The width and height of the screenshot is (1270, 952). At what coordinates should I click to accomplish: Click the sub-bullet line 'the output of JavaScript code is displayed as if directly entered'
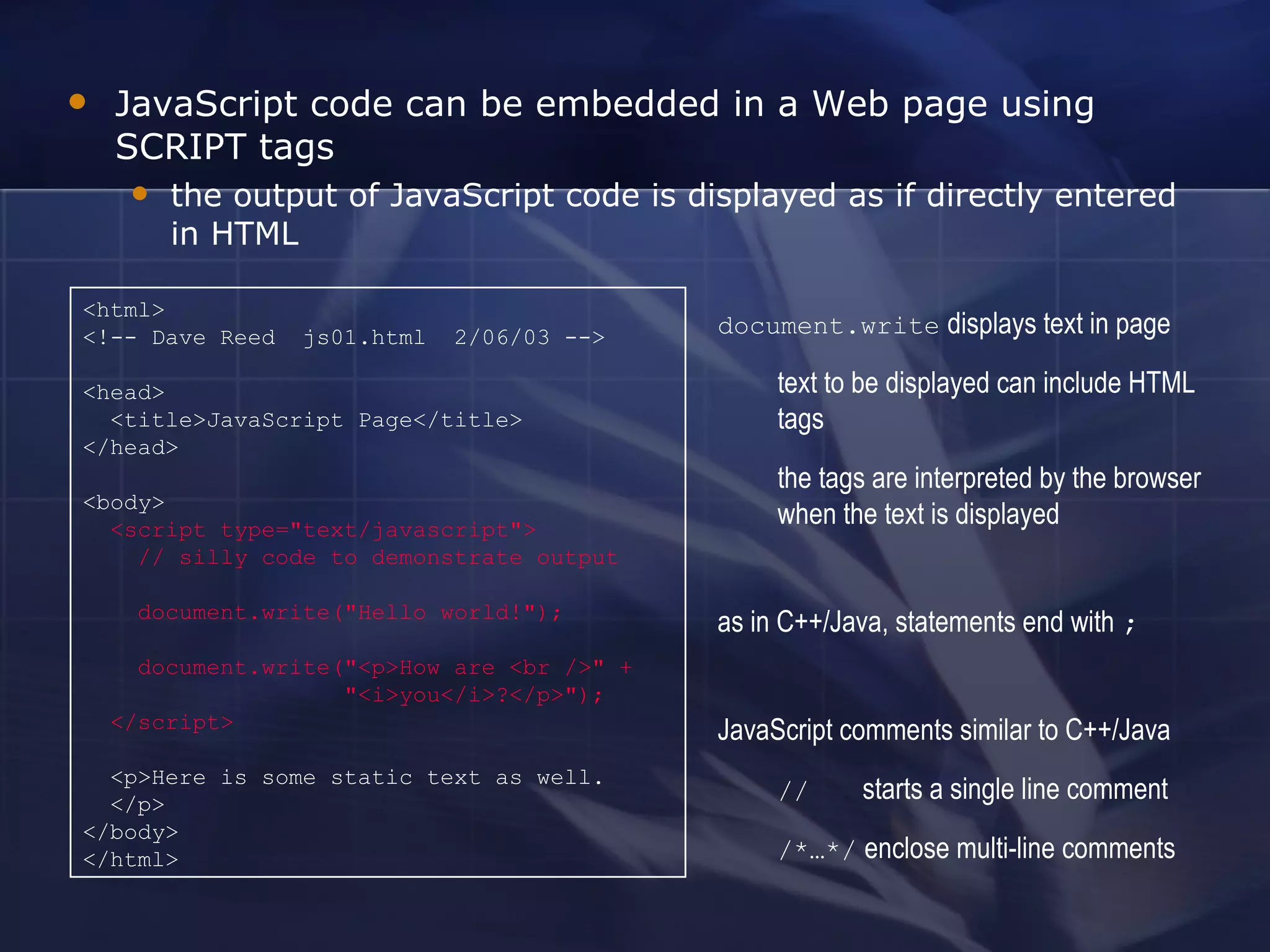click(x=673, y=195)
